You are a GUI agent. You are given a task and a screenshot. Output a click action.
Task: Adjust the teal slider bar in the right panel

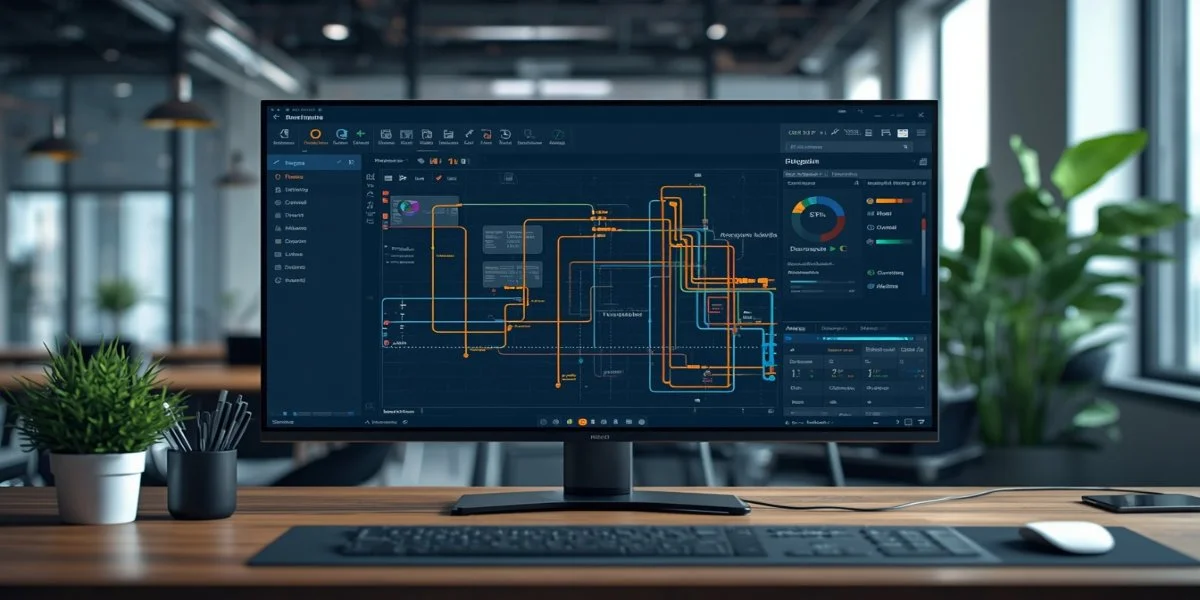[x=894, y=241]
